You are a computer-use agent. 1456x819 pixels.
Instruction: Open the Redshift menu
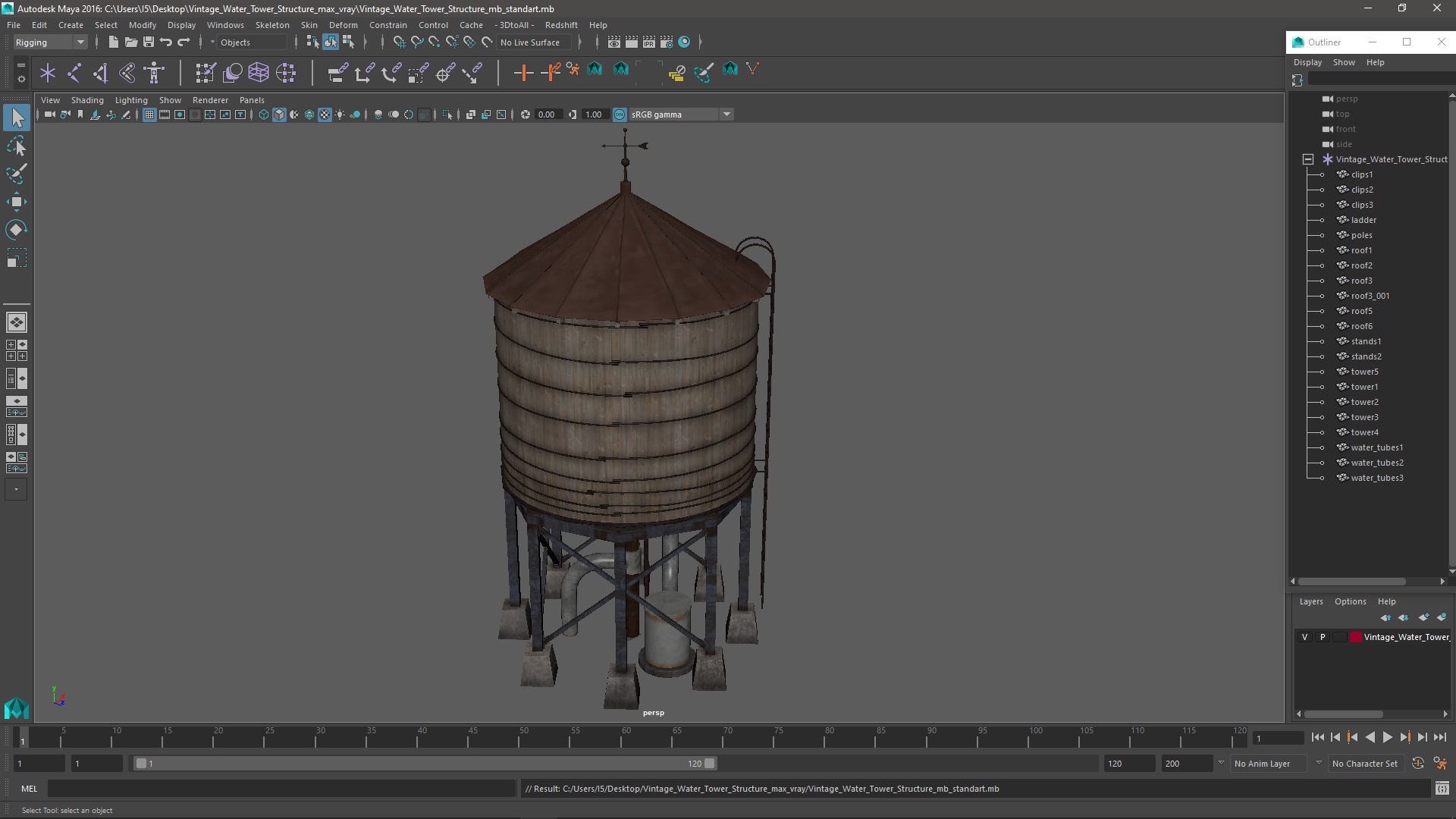tap(561, 25)
